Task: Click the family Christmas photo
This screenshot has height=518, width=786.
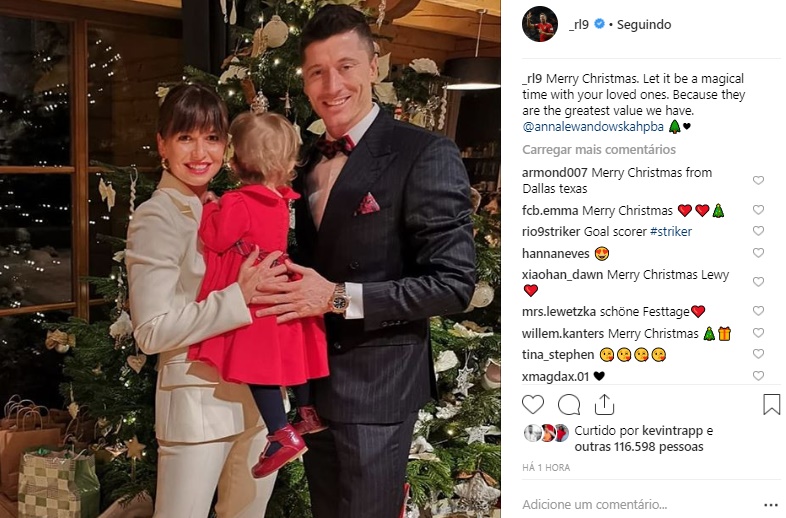Action: point(250,259)
